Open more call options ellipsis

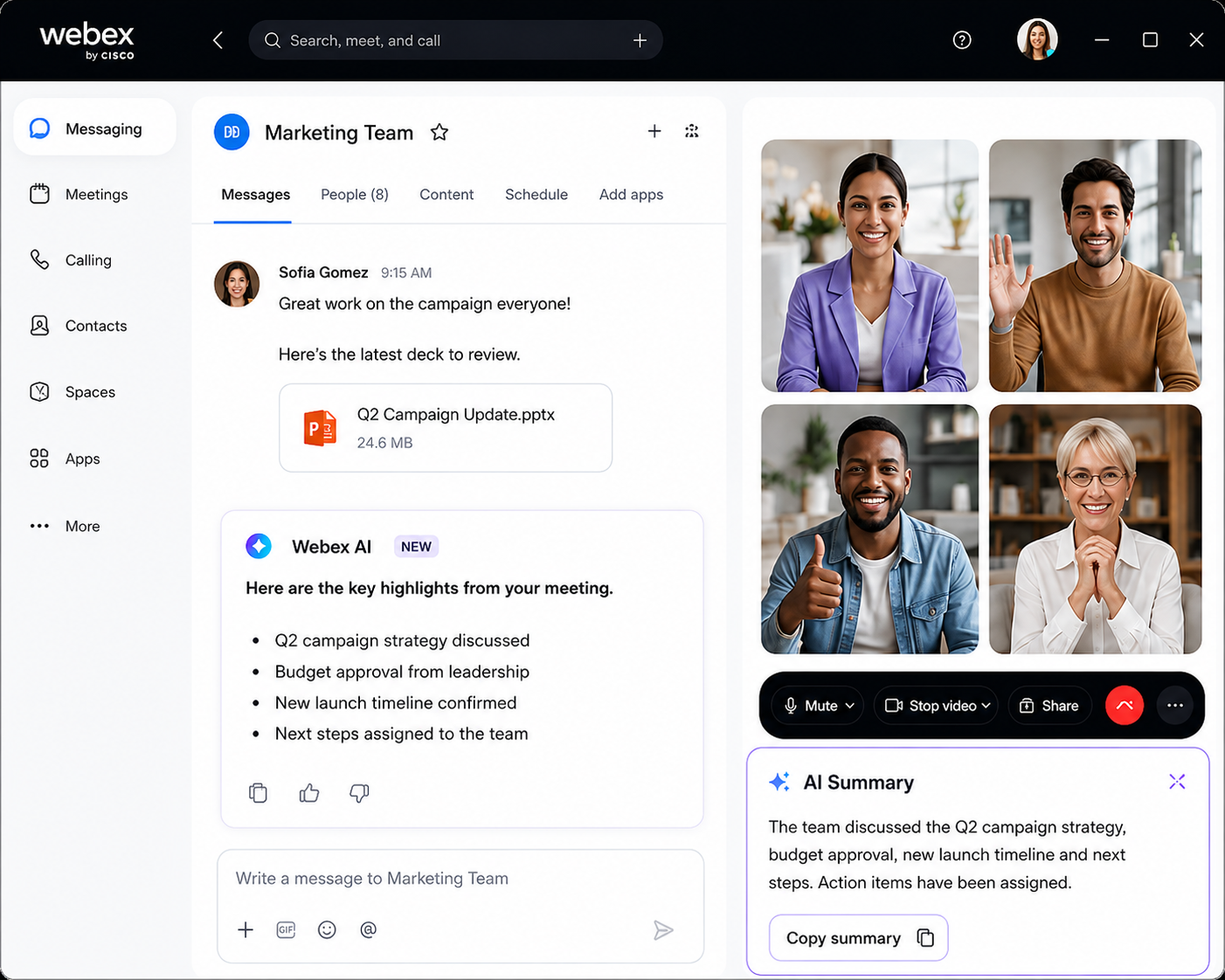click(x=1175, y=706)
